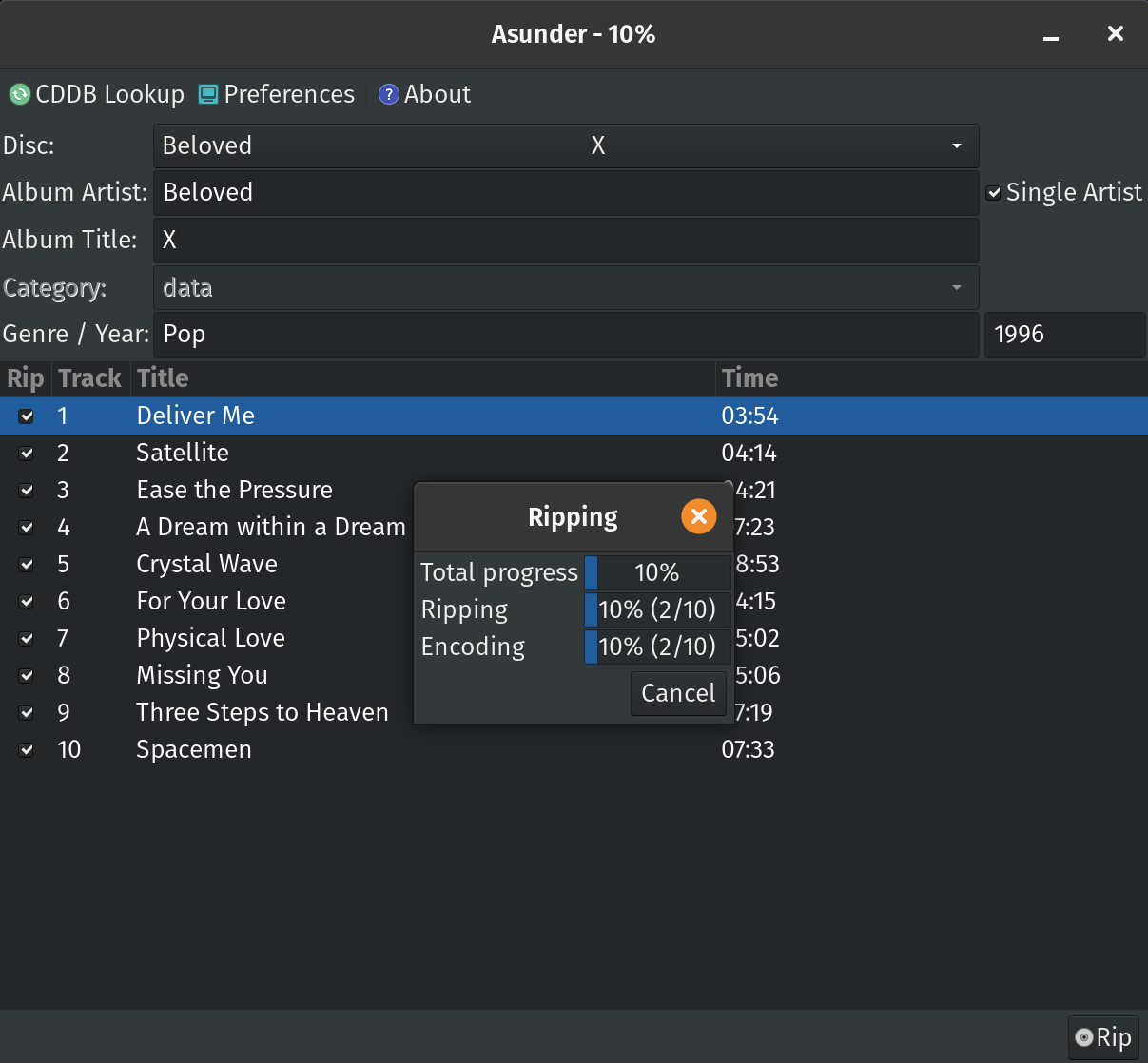Open the Category dropdown showing data

tap(956, 287)
